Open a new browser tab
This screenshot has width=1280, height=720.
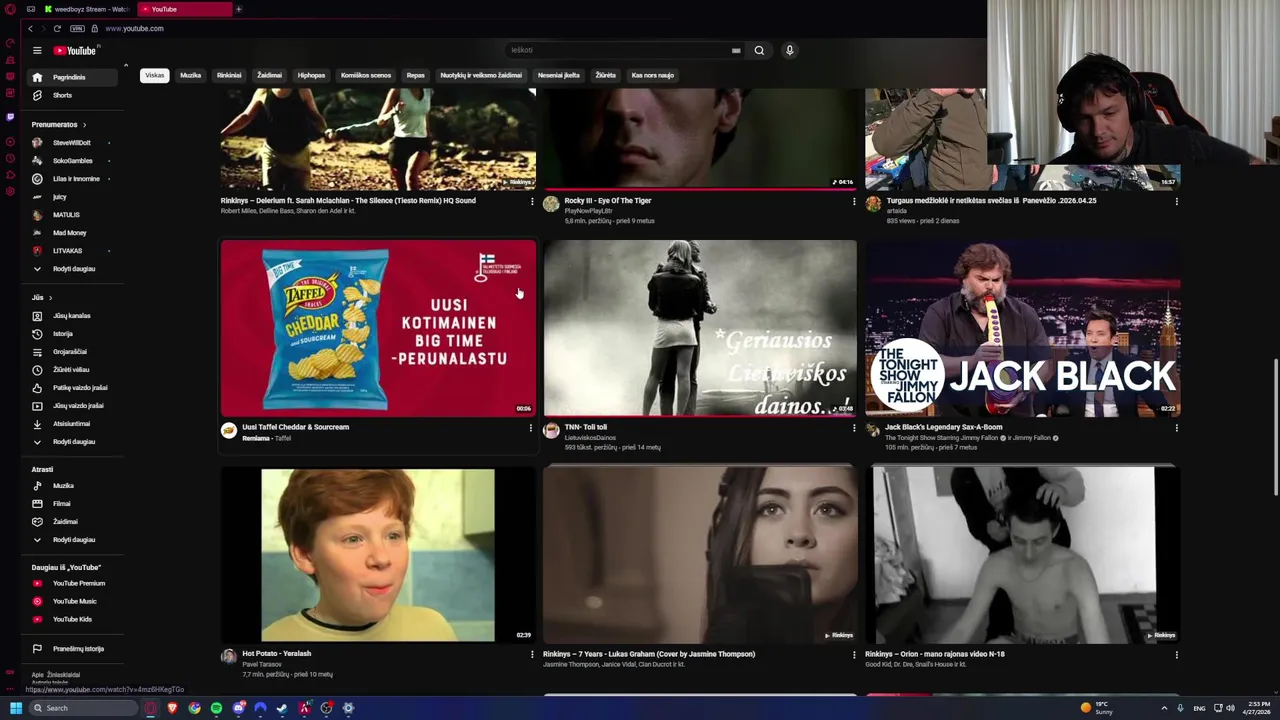tap(238, 9)
